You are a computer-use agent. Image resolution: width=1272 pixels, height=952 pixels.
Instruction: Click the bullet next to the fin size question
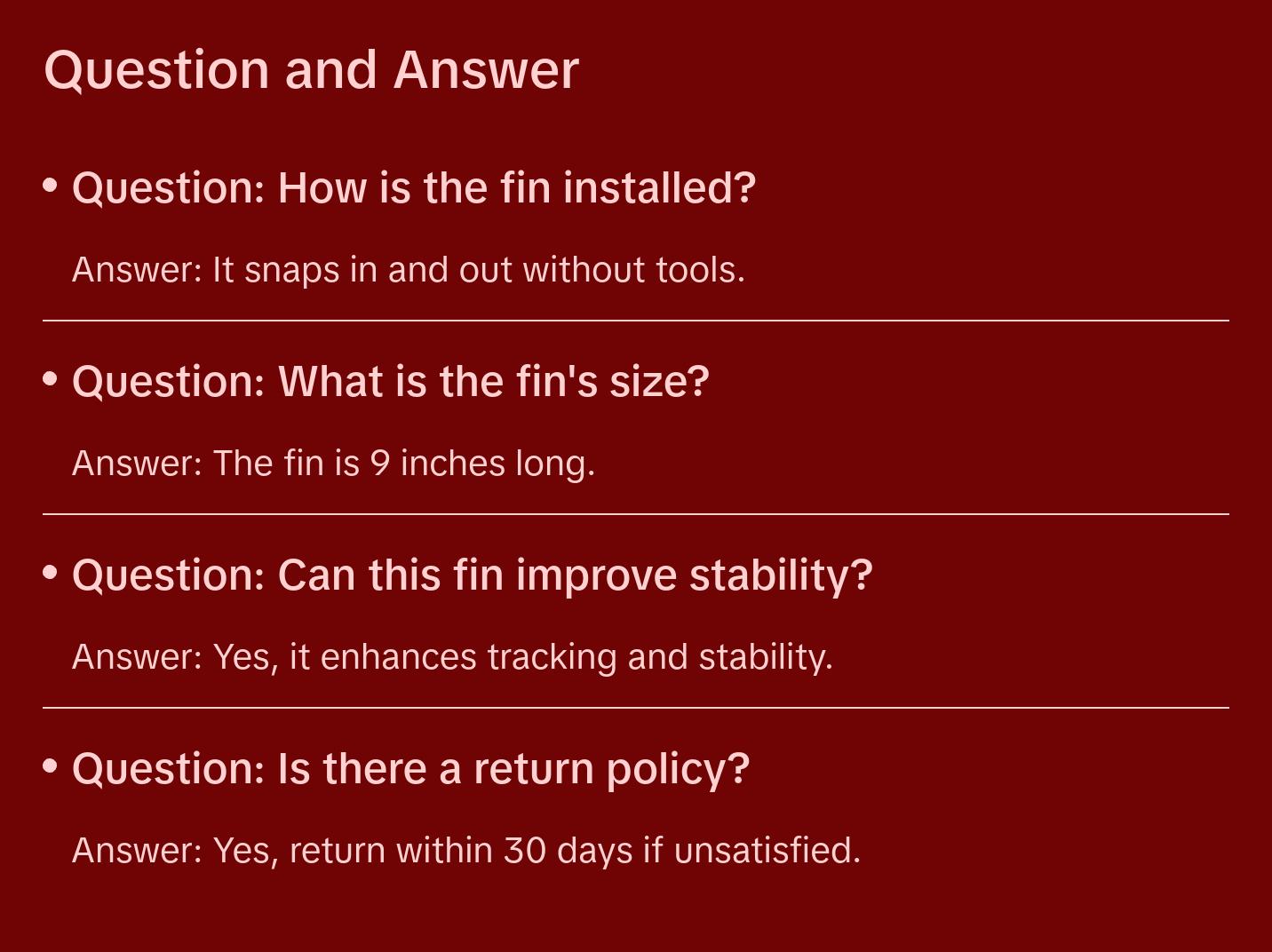point(51,379)
